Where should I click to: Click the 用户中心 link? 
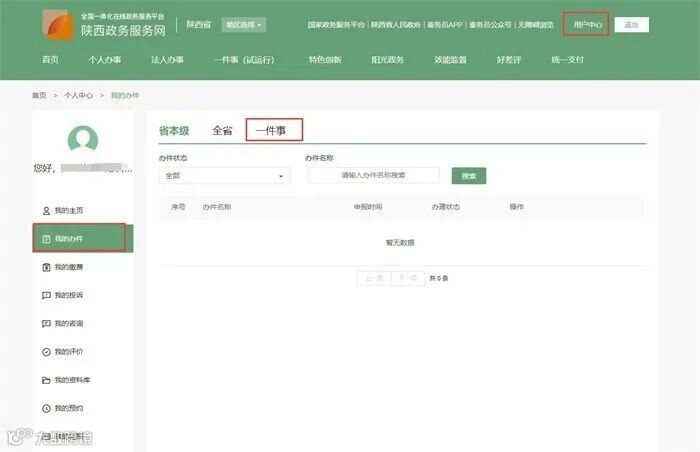(587, 25)
